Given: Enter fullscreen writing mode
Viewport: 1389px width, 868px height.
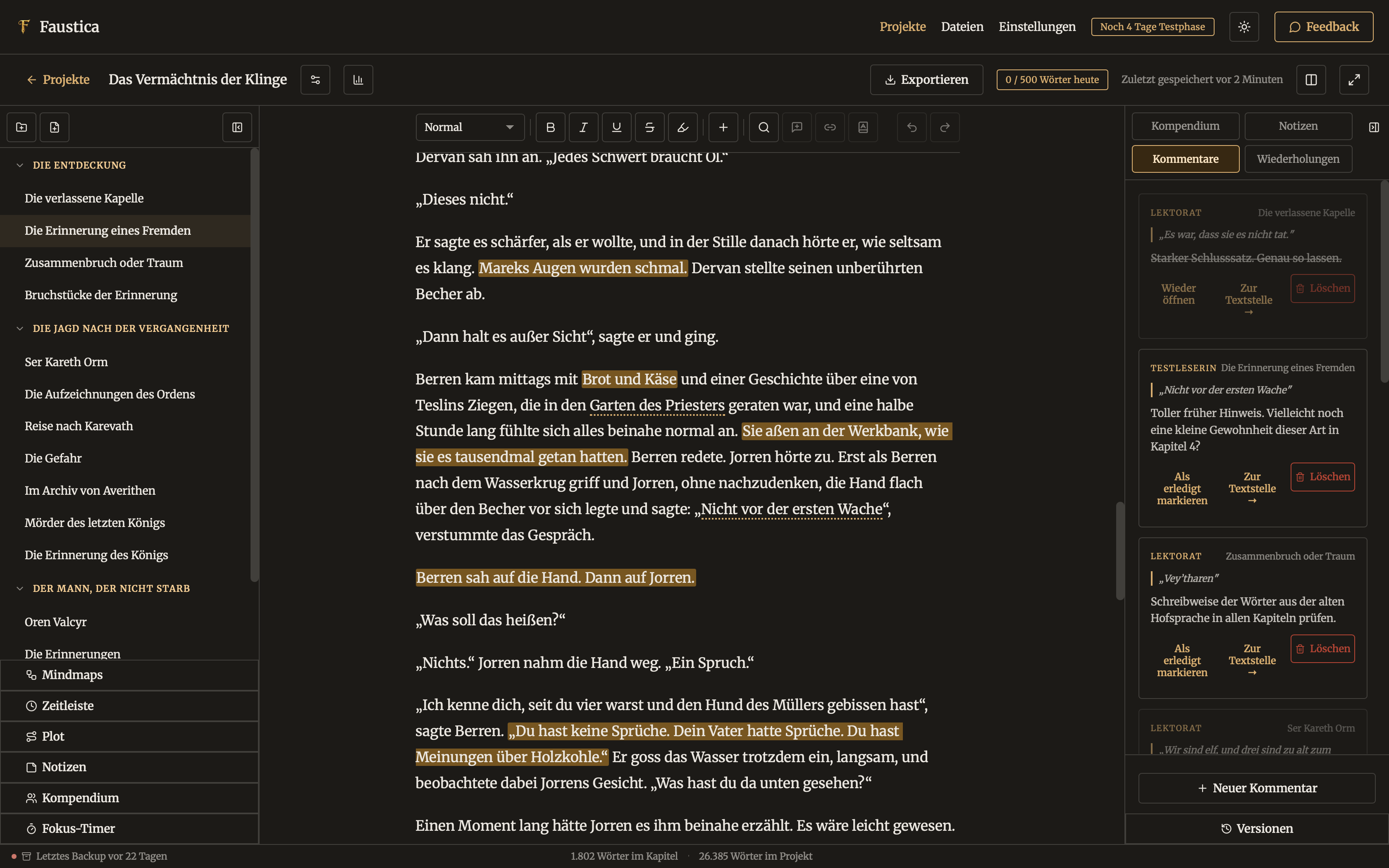Looking at the screenshot, I should tap(1354, 79).
